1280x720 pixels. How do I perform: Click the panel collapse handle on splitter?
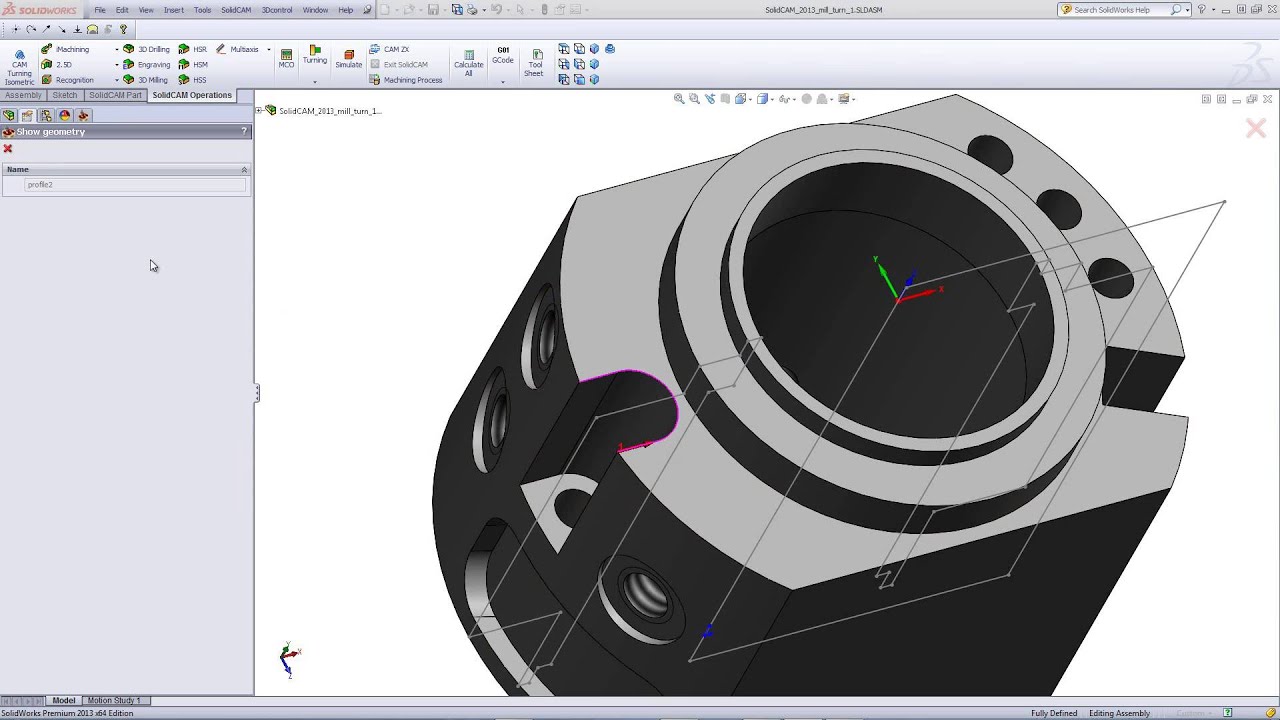click(257, 393)
